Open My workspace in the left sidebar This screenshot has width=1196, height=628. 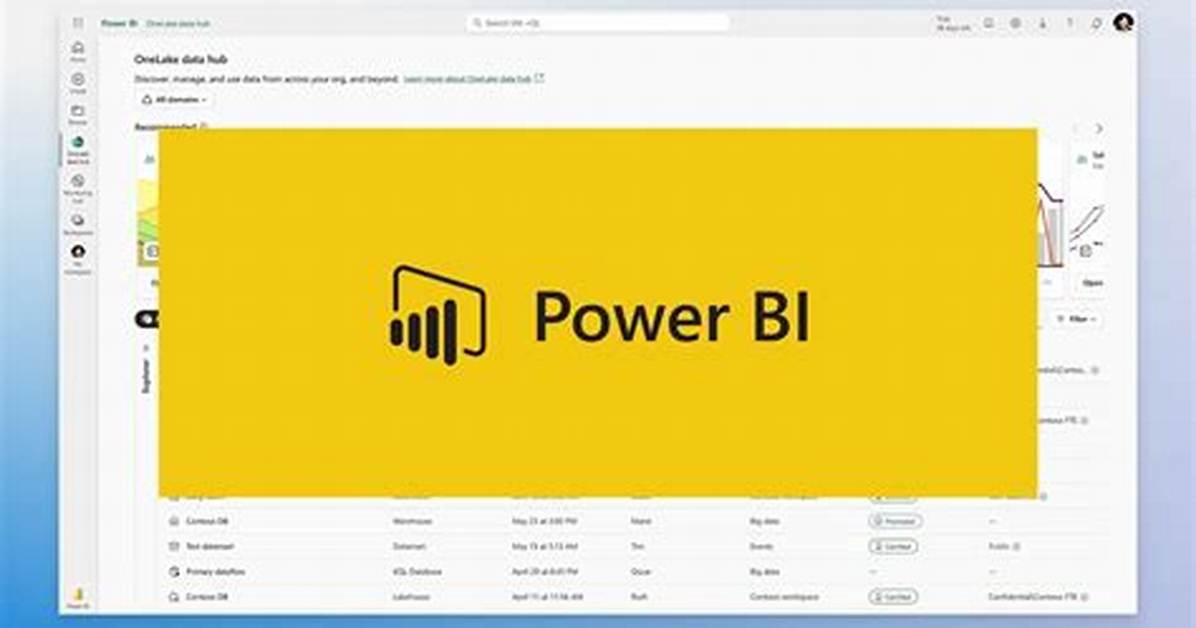(x=78, y=259)
